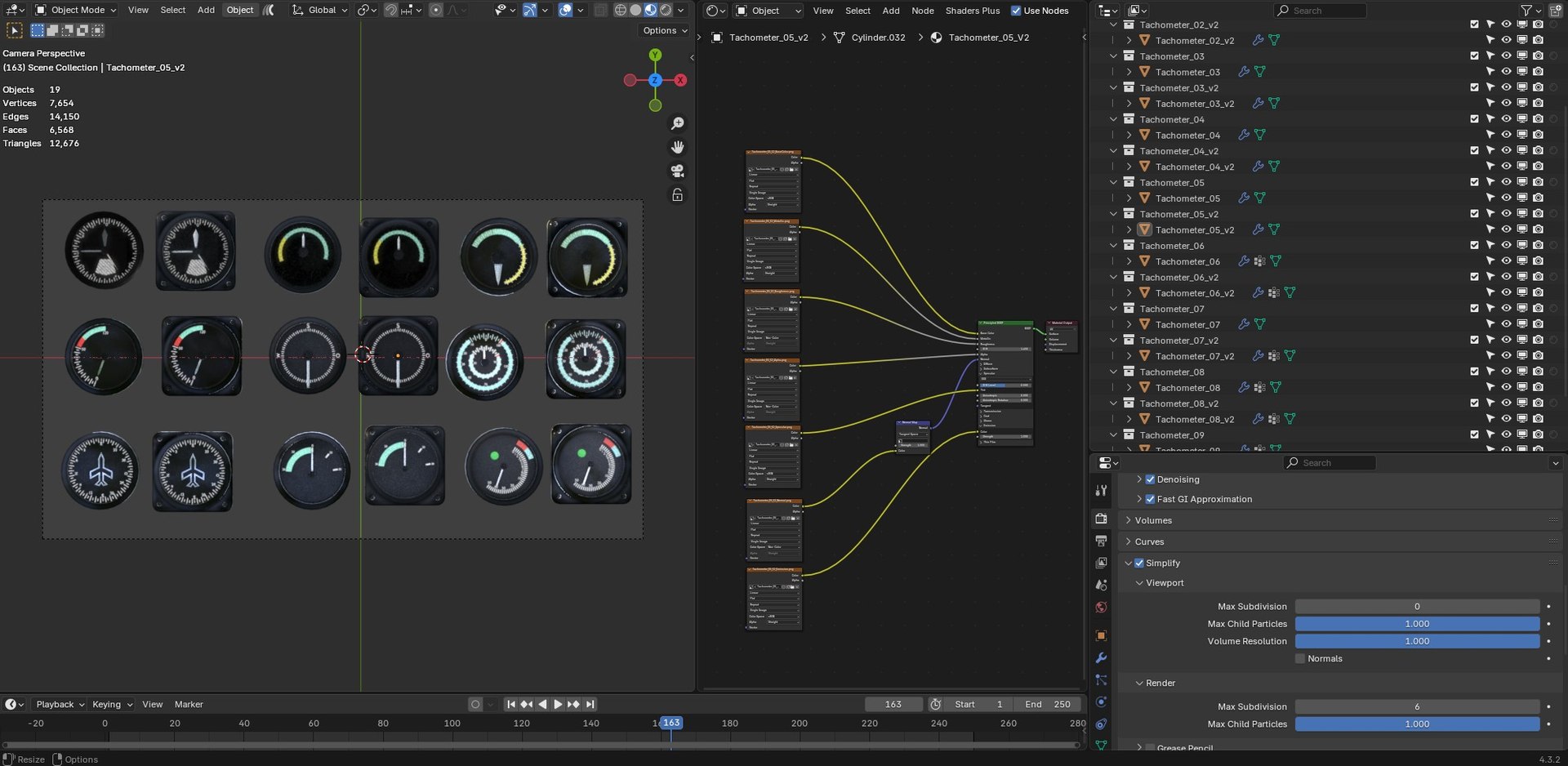Screen dimensions: 1568x766
Task: Select the pan hand tool icon
Action: (677, 147)
